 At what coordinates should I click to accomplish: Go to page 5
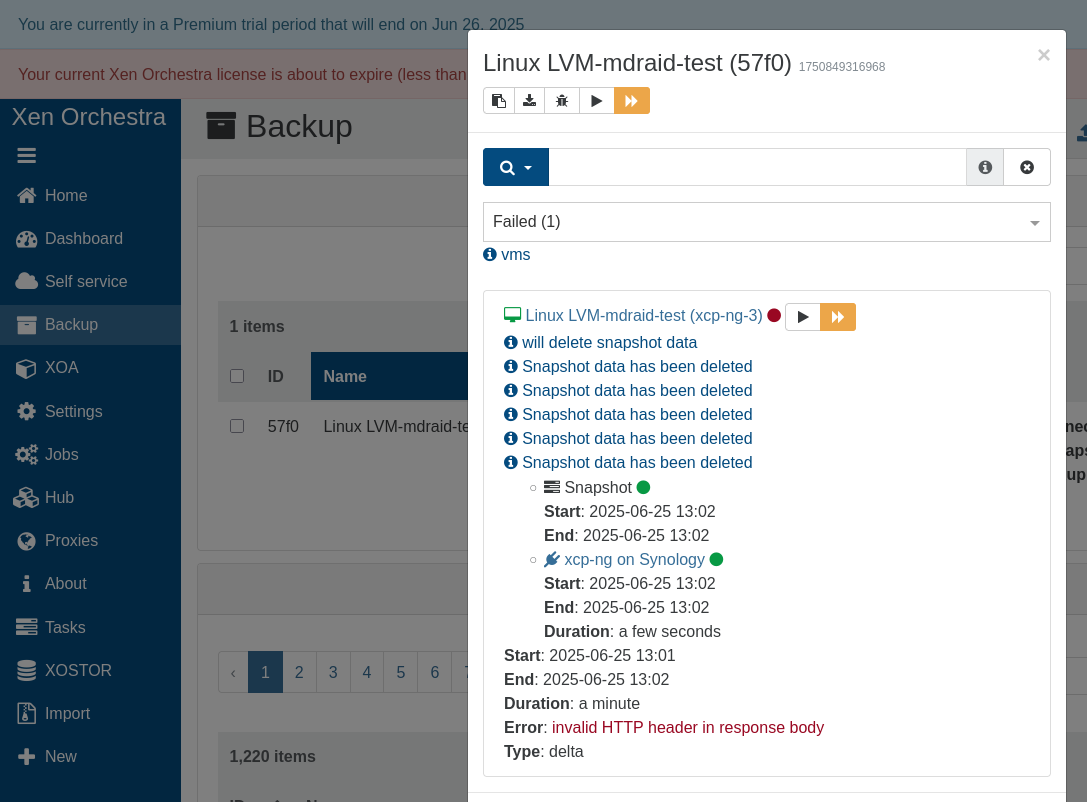(401, 672)
